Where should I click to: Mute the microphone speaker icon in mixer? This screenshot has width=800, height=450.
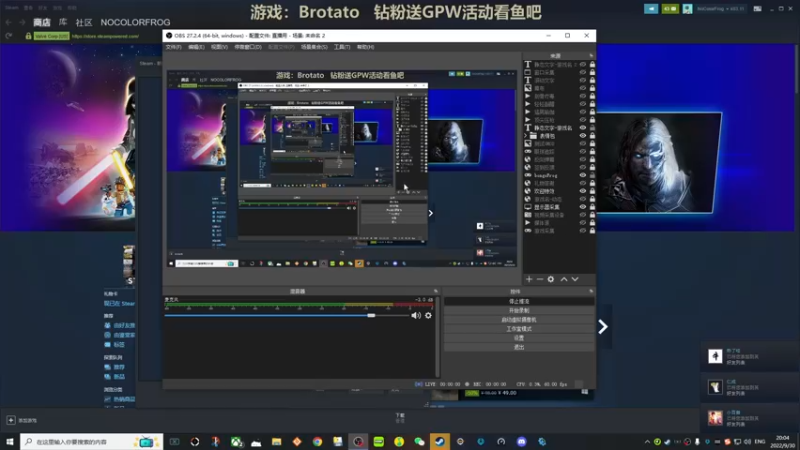click(416, 315)
